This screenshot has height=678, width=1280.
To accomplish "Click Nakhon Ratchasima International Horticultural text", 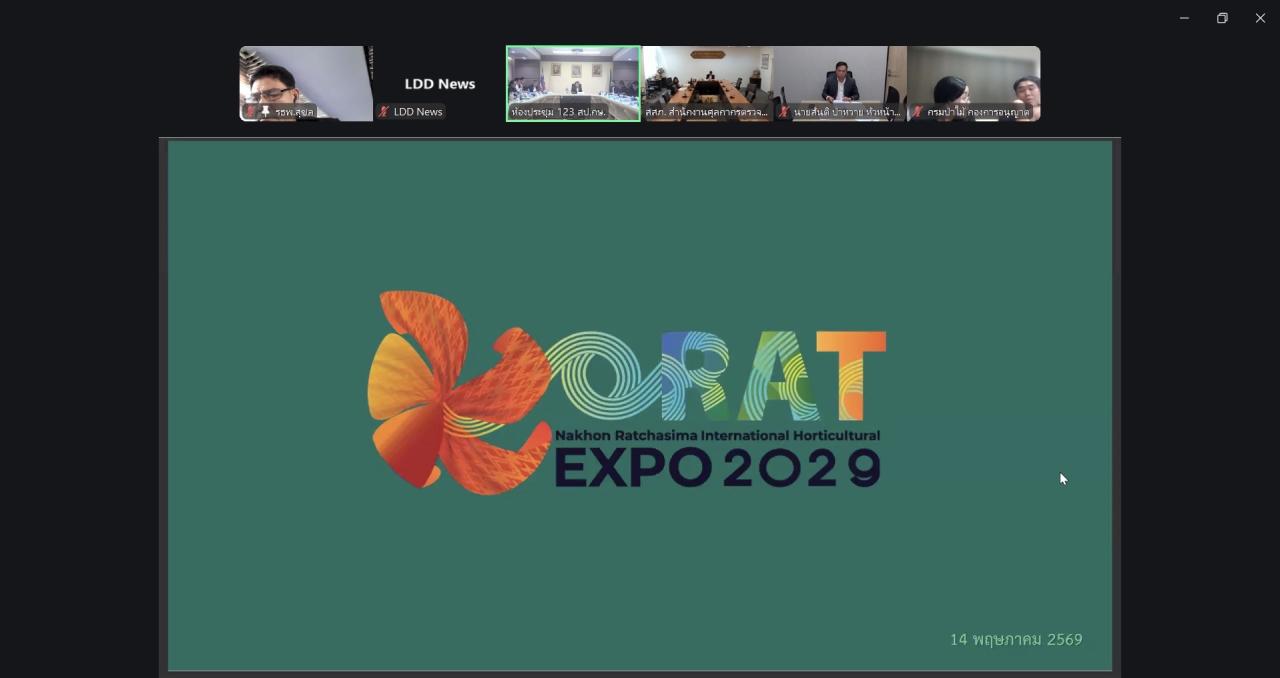I will pos(717,436).
